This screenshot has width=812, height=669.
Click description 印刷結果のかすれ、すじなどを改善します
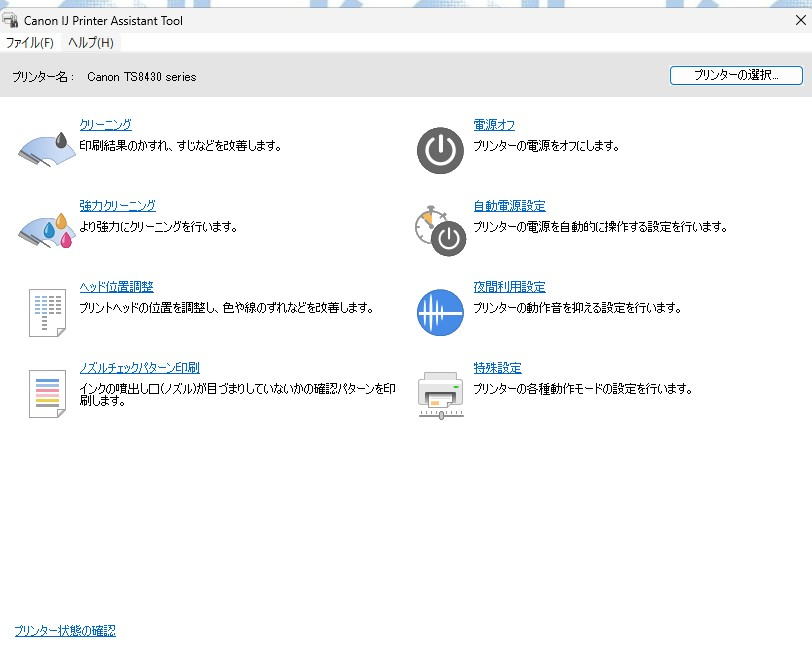pos(180,146)
